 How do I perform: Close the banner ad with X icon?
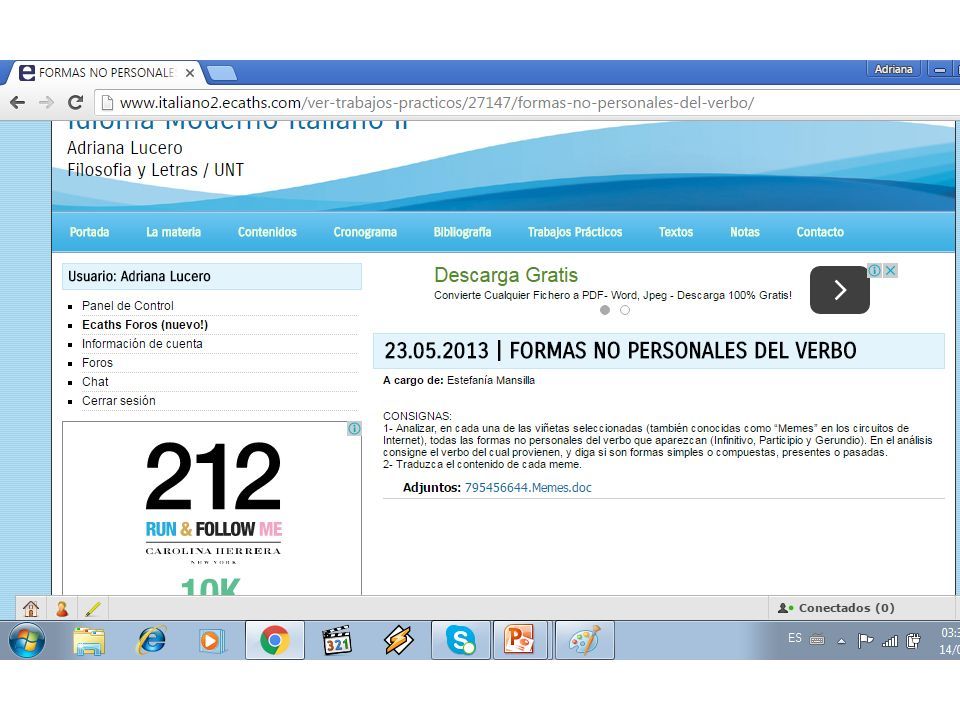click(891, 270)
